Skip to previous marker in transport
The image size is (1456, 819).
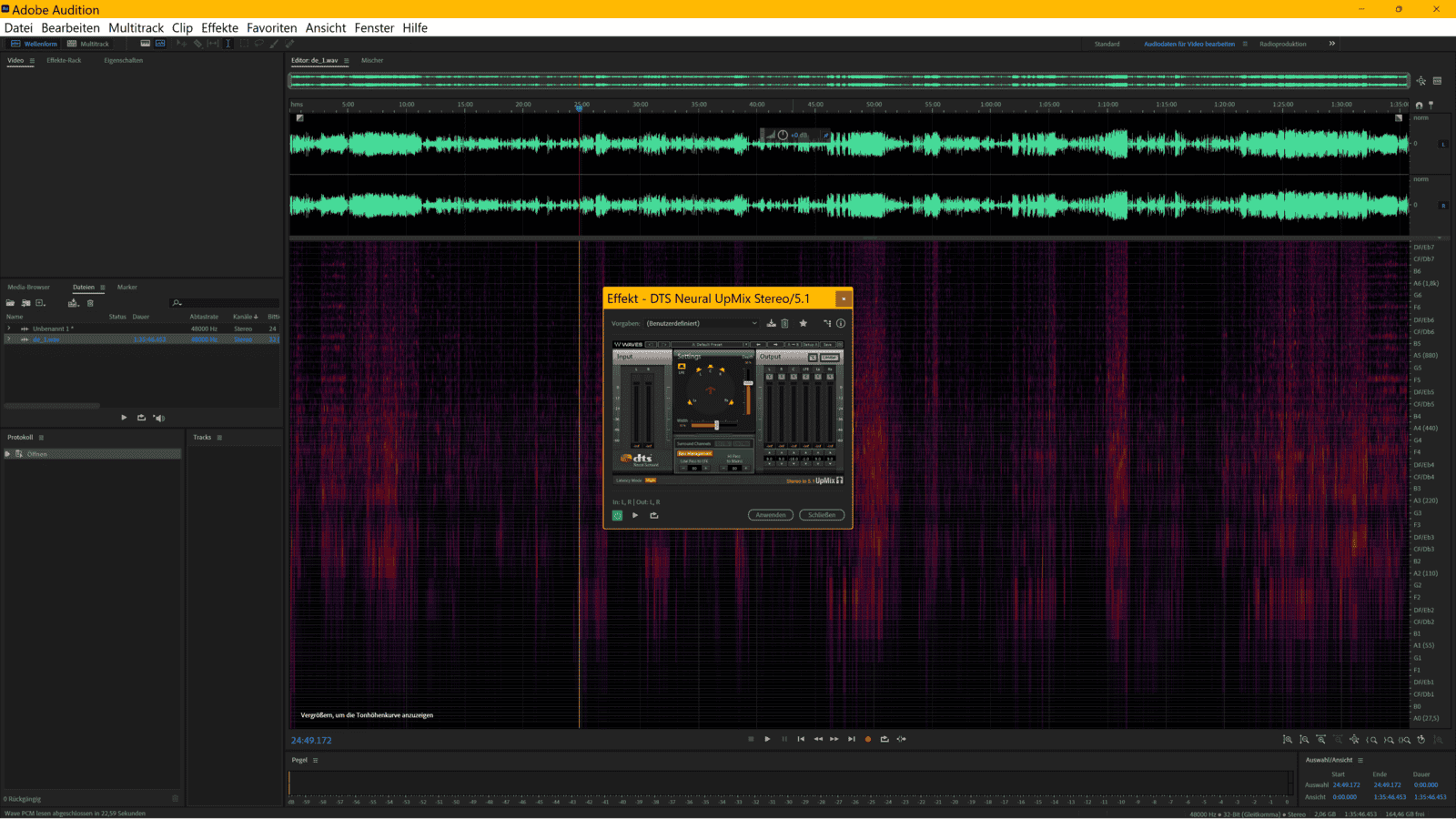click(x=801, y=739)
